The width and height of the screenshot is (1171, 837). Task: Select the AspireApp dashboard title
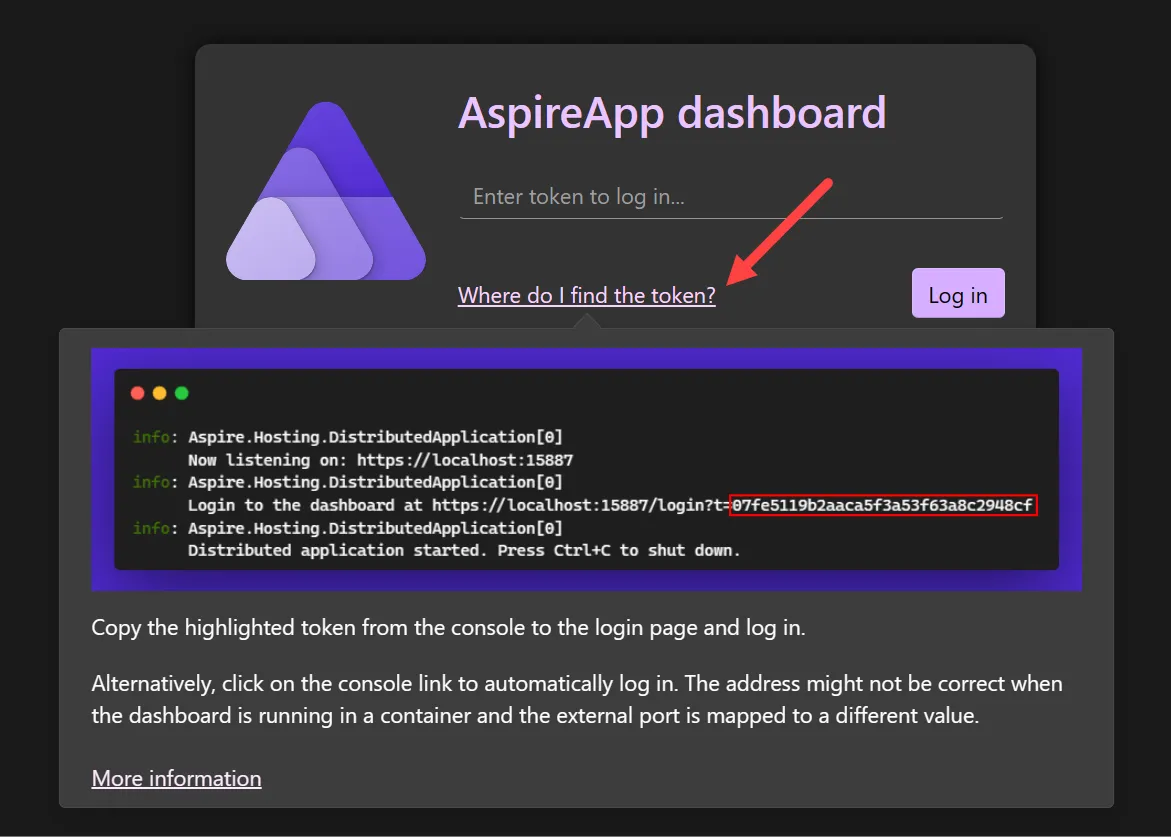pos(672,112)
